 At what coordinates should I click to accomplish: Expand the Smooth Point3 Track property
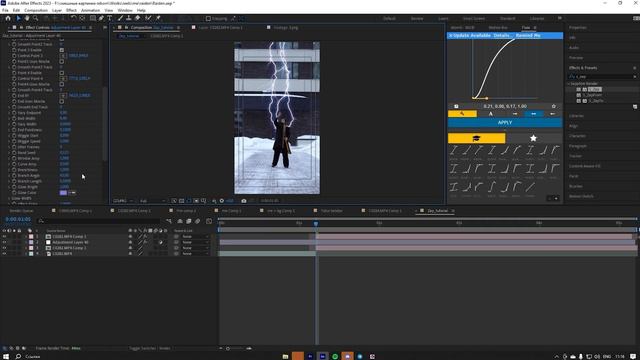point(9,67)
